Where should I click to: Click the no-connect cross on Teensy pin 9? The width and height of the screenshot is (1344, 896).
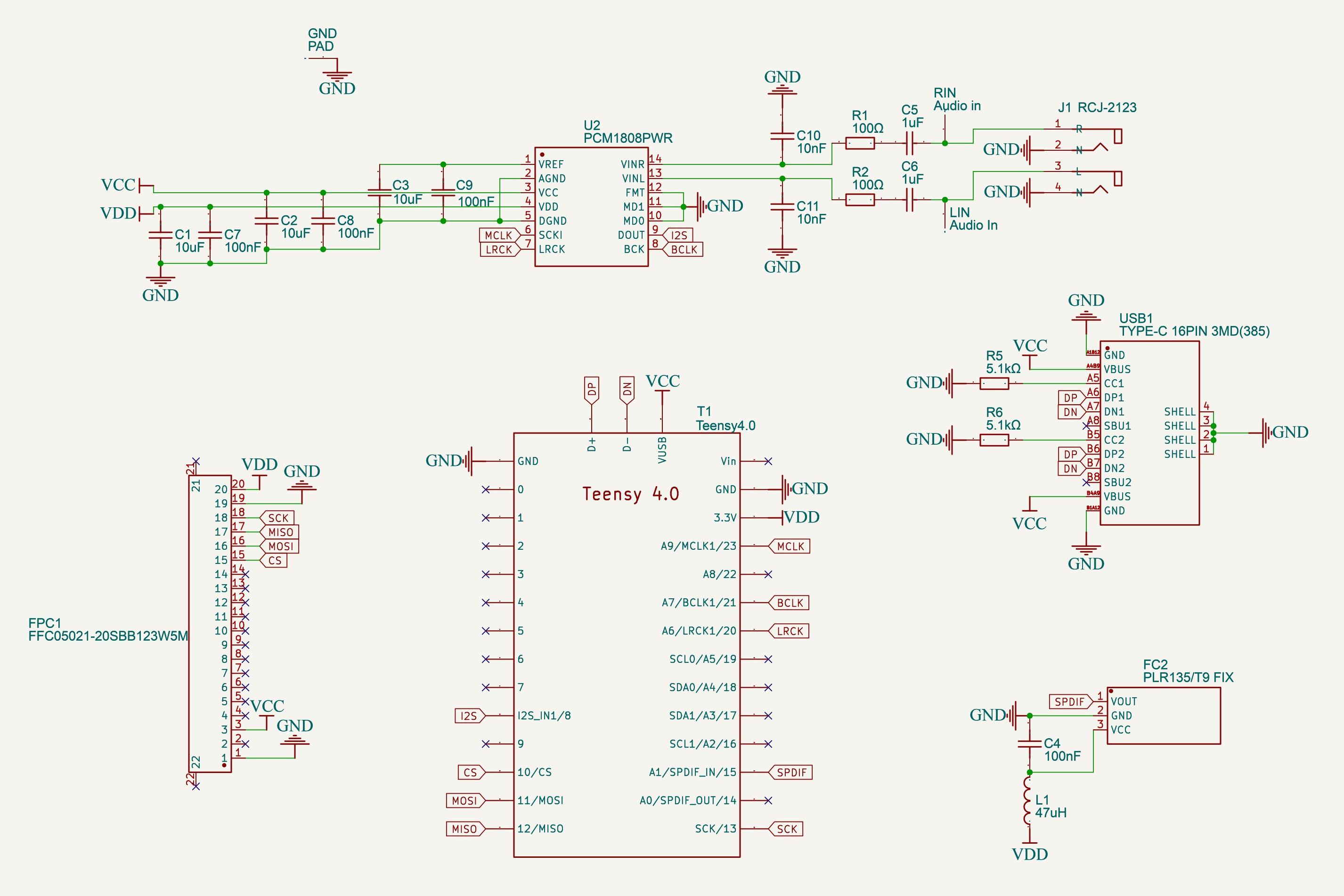[x=486, y=743]
